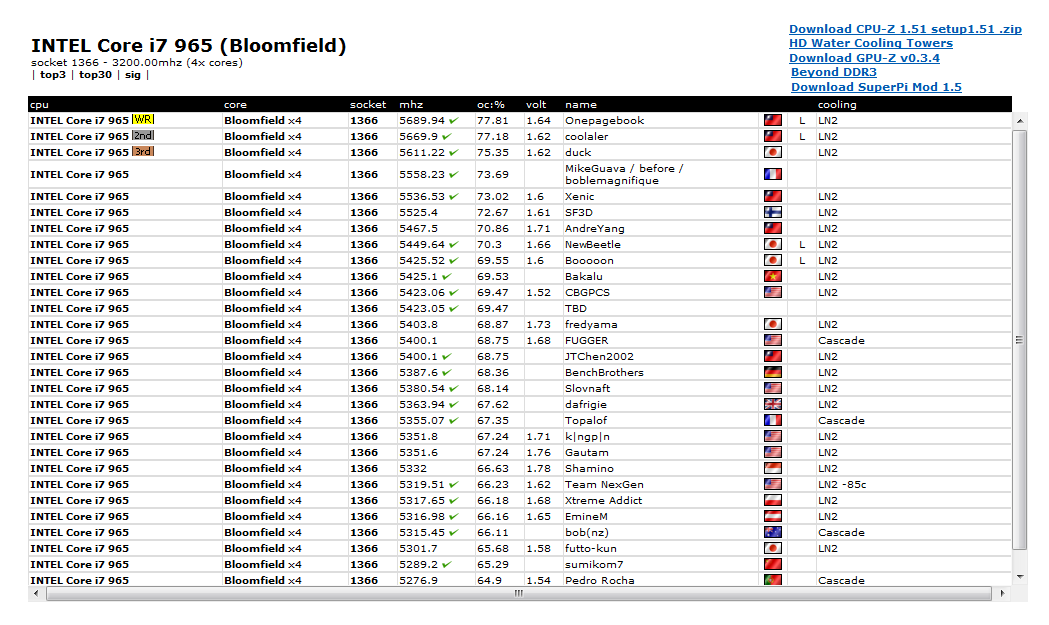This screenshot has height=625, width=1049.
Task: Click the name 'Xtreme Addict'
Action: coord(603,501)
